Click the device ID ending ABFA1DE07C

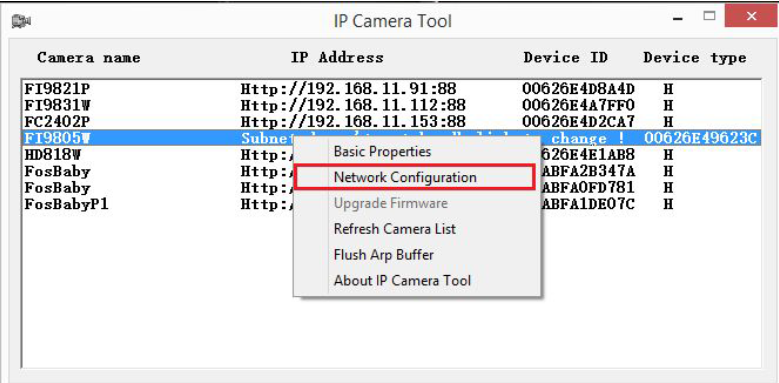588,204
